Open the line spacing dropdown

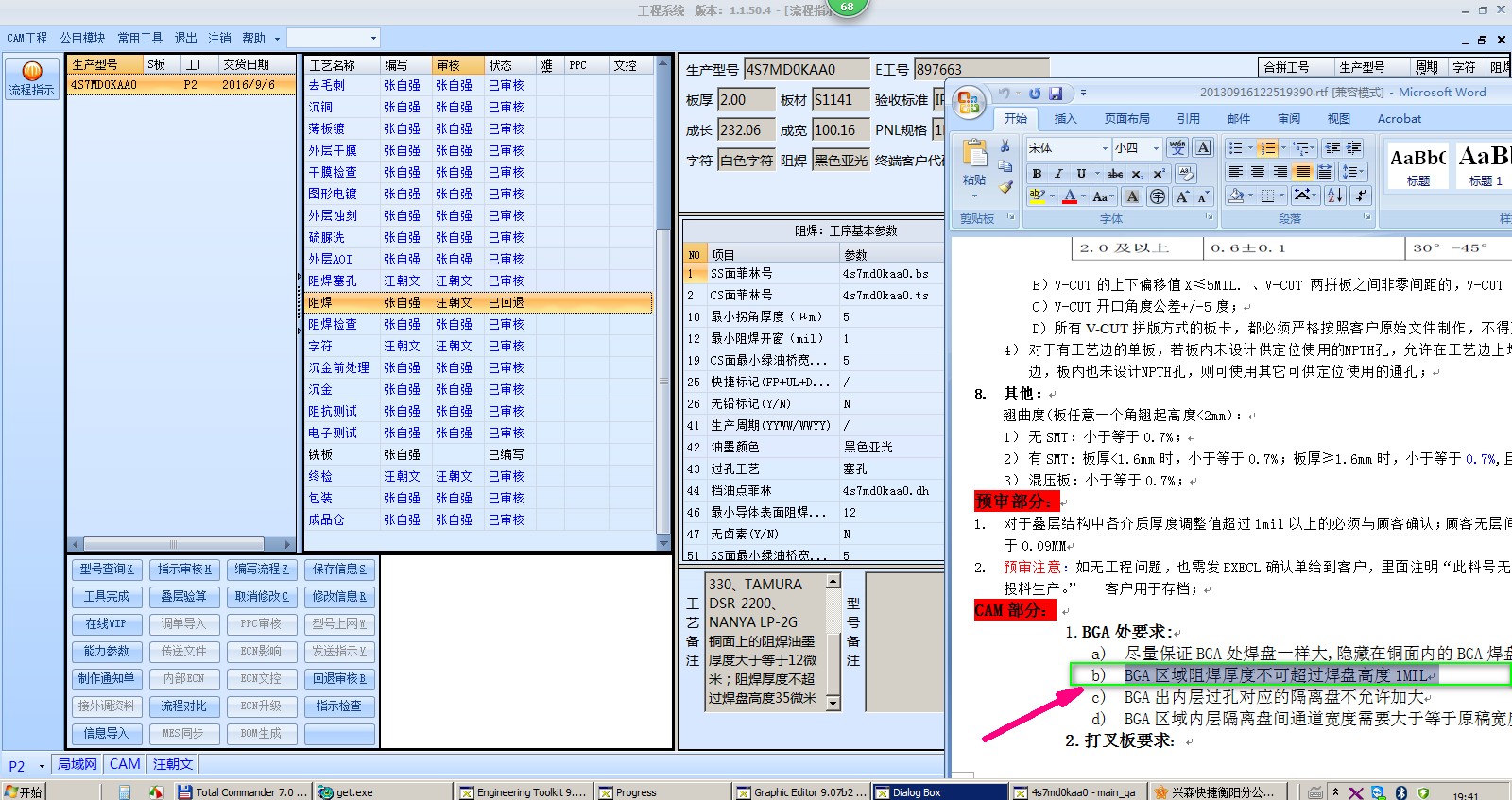(1353, 172)
